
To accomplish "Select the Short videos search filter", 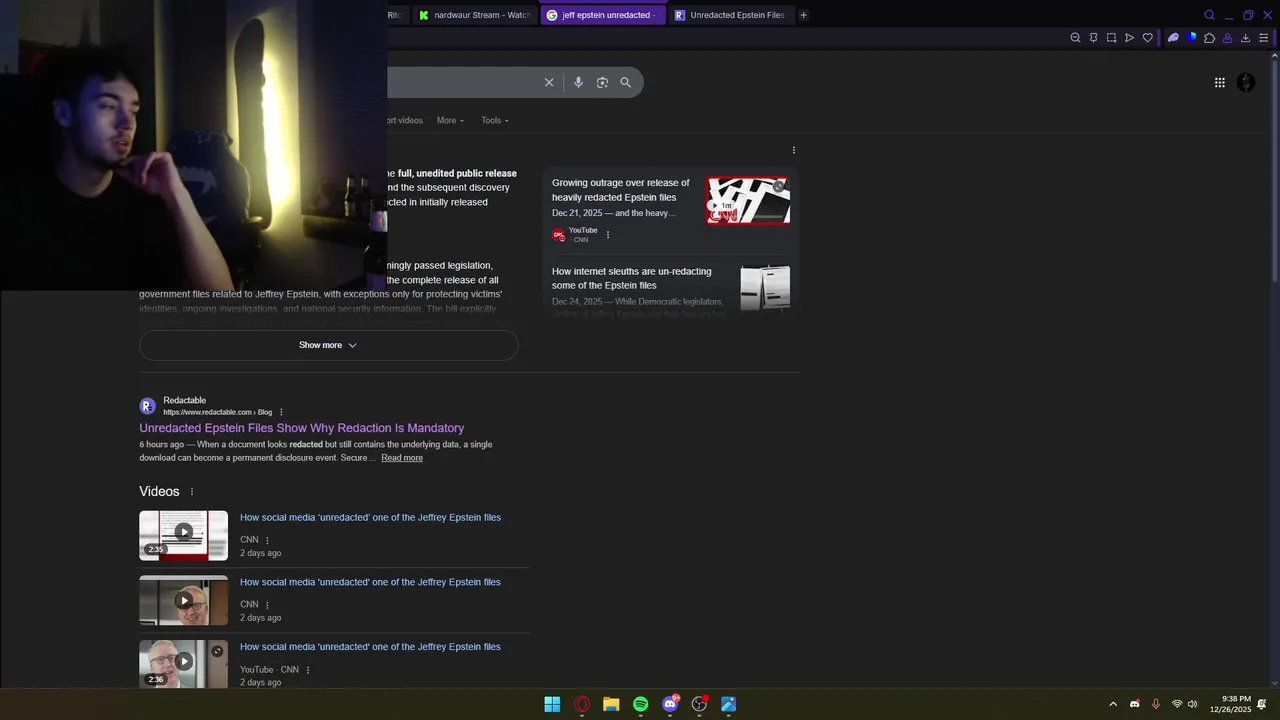I will pos(405,120).
